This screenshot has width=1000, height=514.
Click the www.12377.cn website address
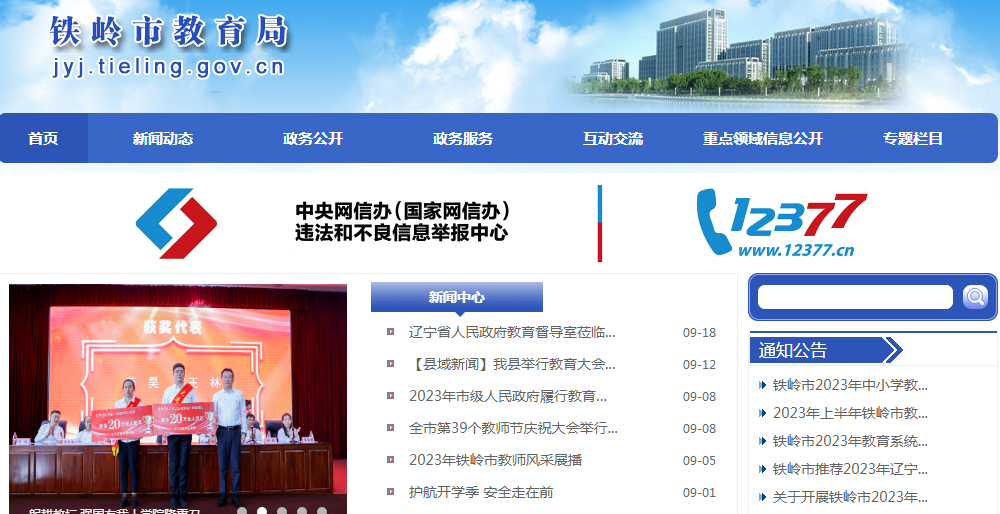click(796, 250)
